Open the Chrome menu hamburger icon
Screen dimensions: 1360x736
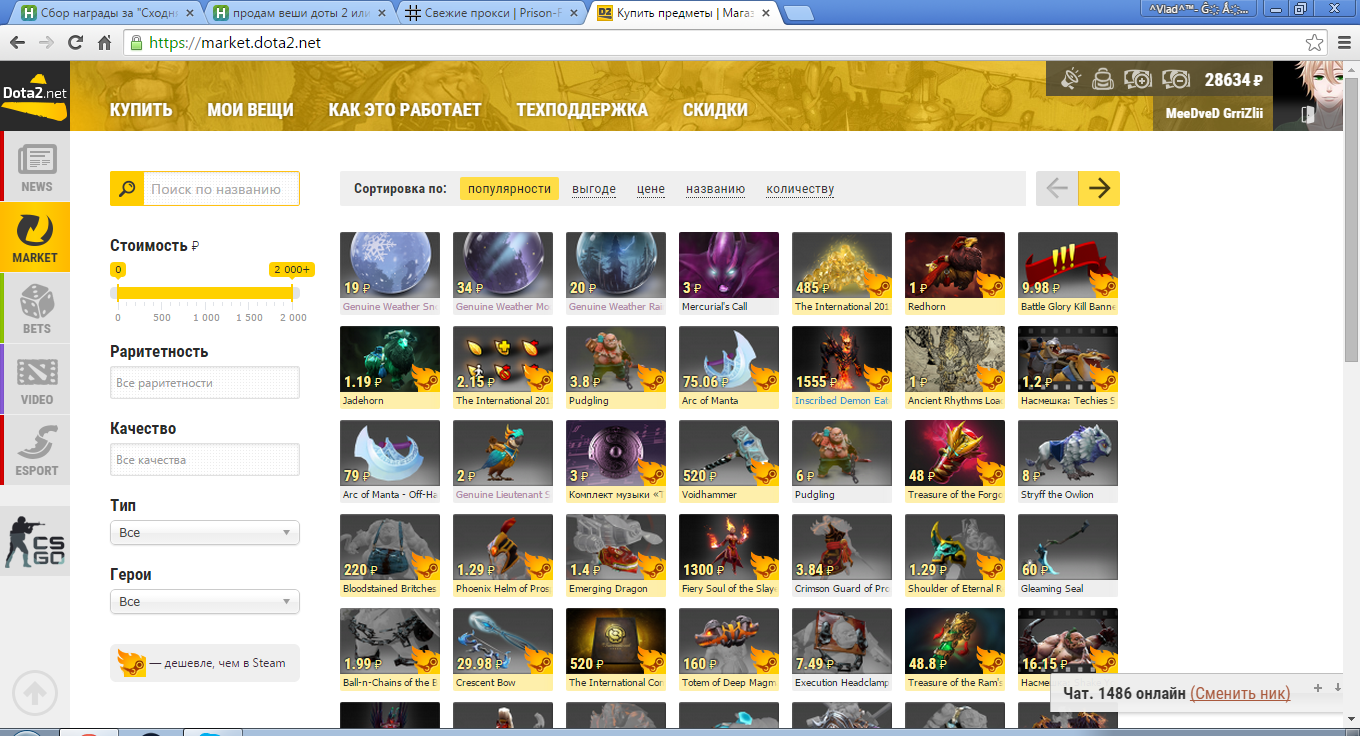[x=1343, y=43]
